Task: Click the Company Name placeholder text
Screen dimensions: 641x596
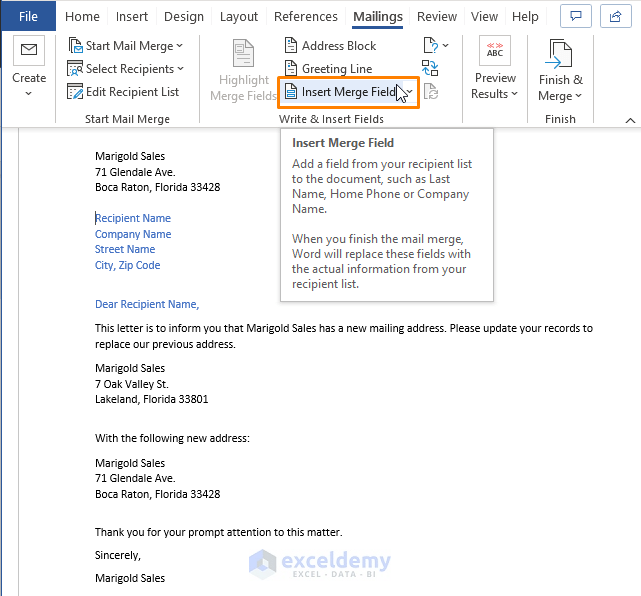Action: coord(133,234)
